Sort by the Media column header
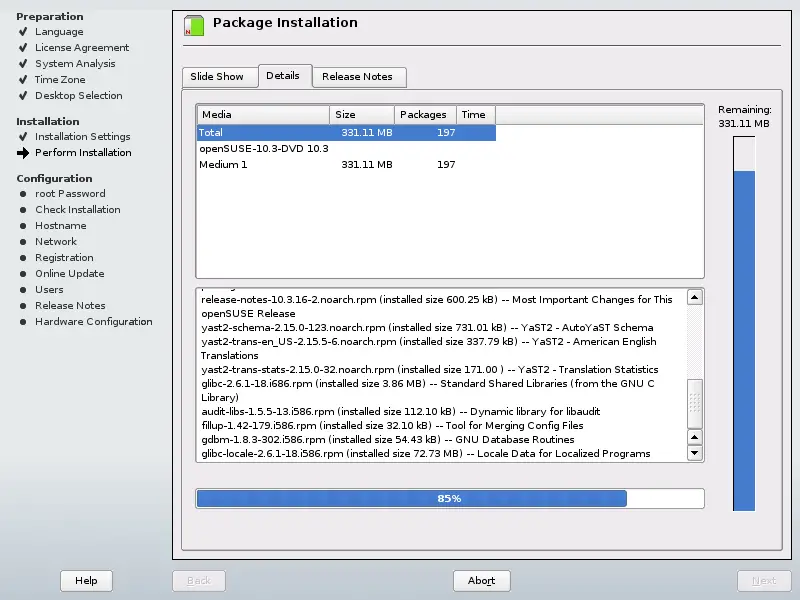The height and width of the screenshot is (600, 800). pos(263,115)
